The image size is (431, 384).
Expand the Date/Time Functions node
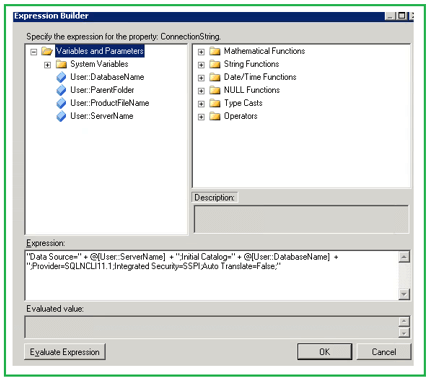pyautogui.click(x=201, y=78)
